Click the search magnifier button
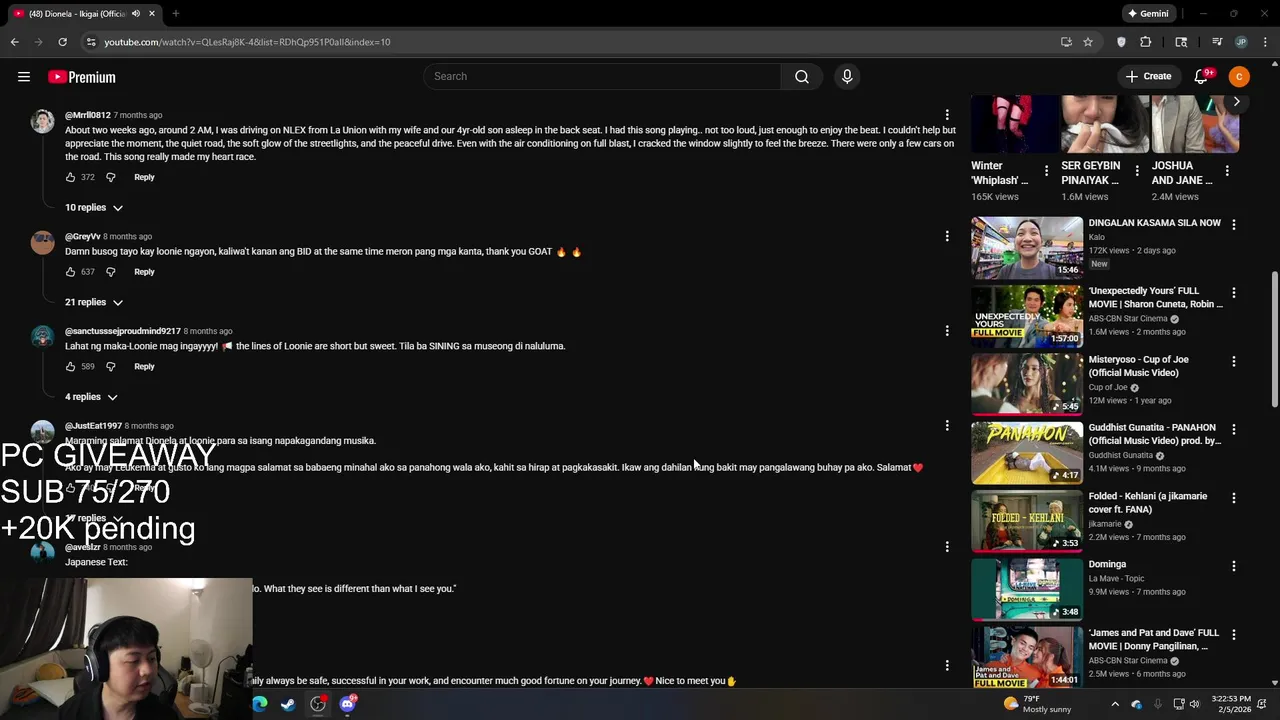 [x=802, y=77]
